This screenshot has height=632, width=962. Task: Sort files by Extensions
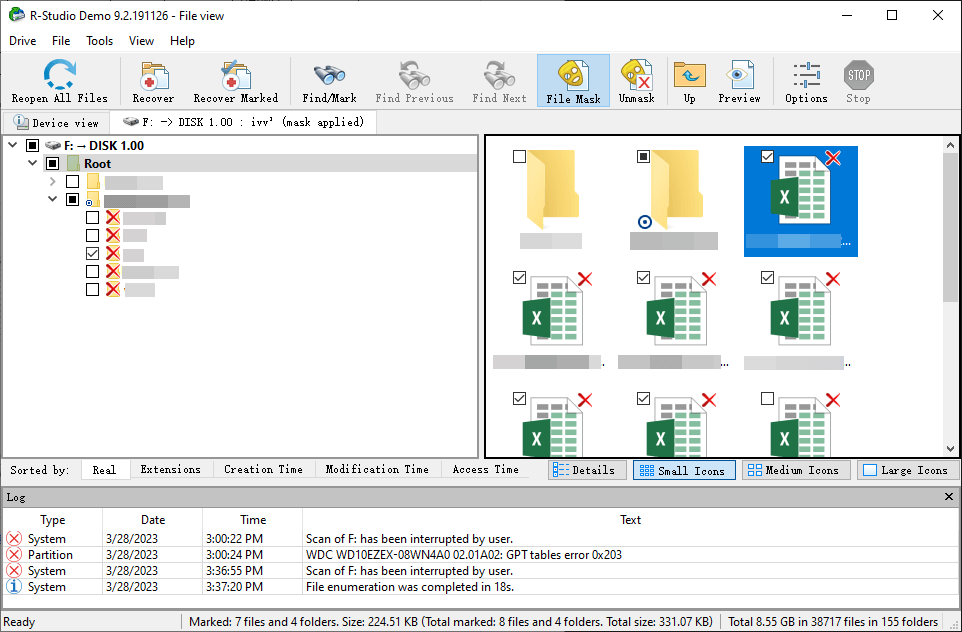click(x=170, y=470)
